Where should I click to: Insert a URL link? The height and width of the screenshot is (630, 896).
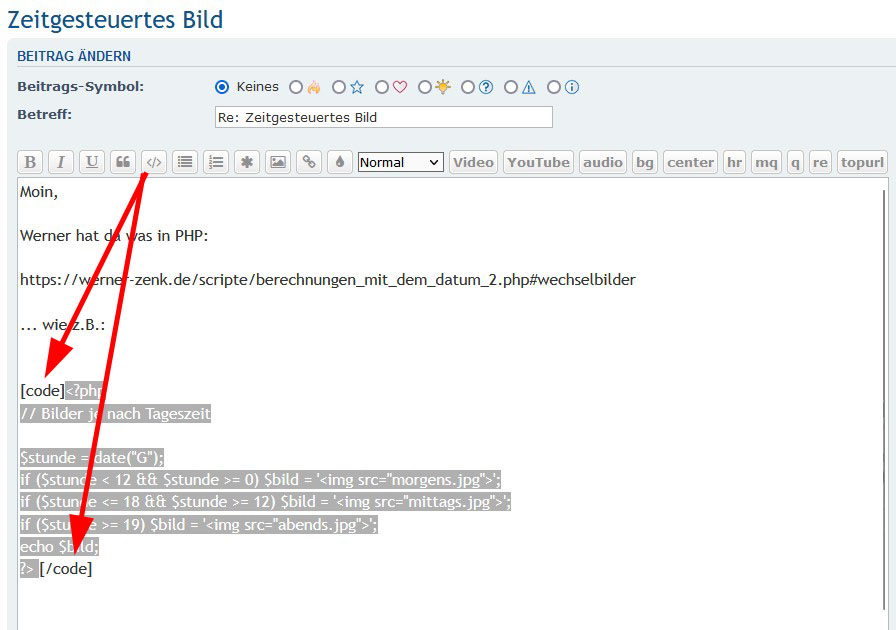(x=309, y=162)
